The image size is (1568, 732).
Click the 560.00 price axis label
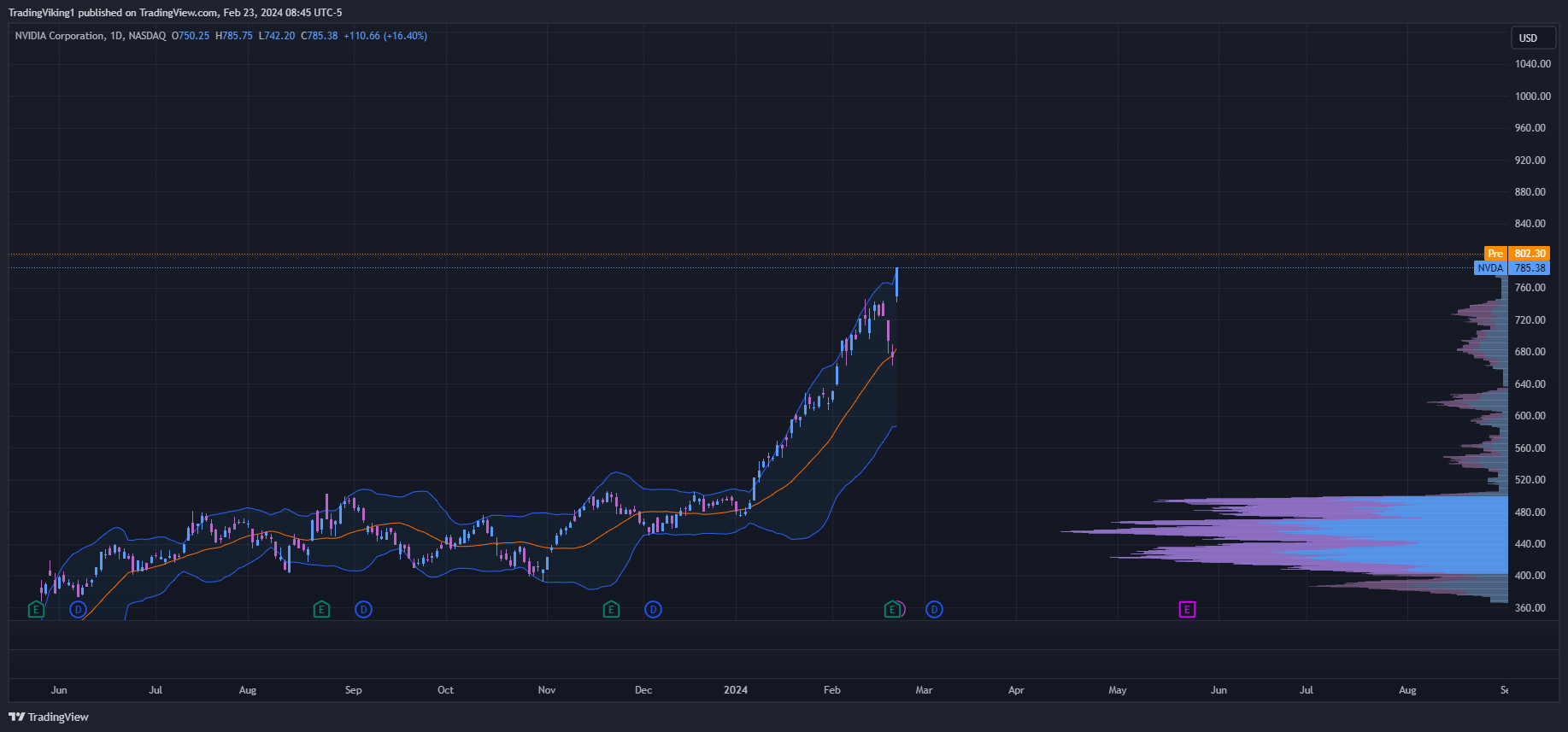coord(1530,448)
